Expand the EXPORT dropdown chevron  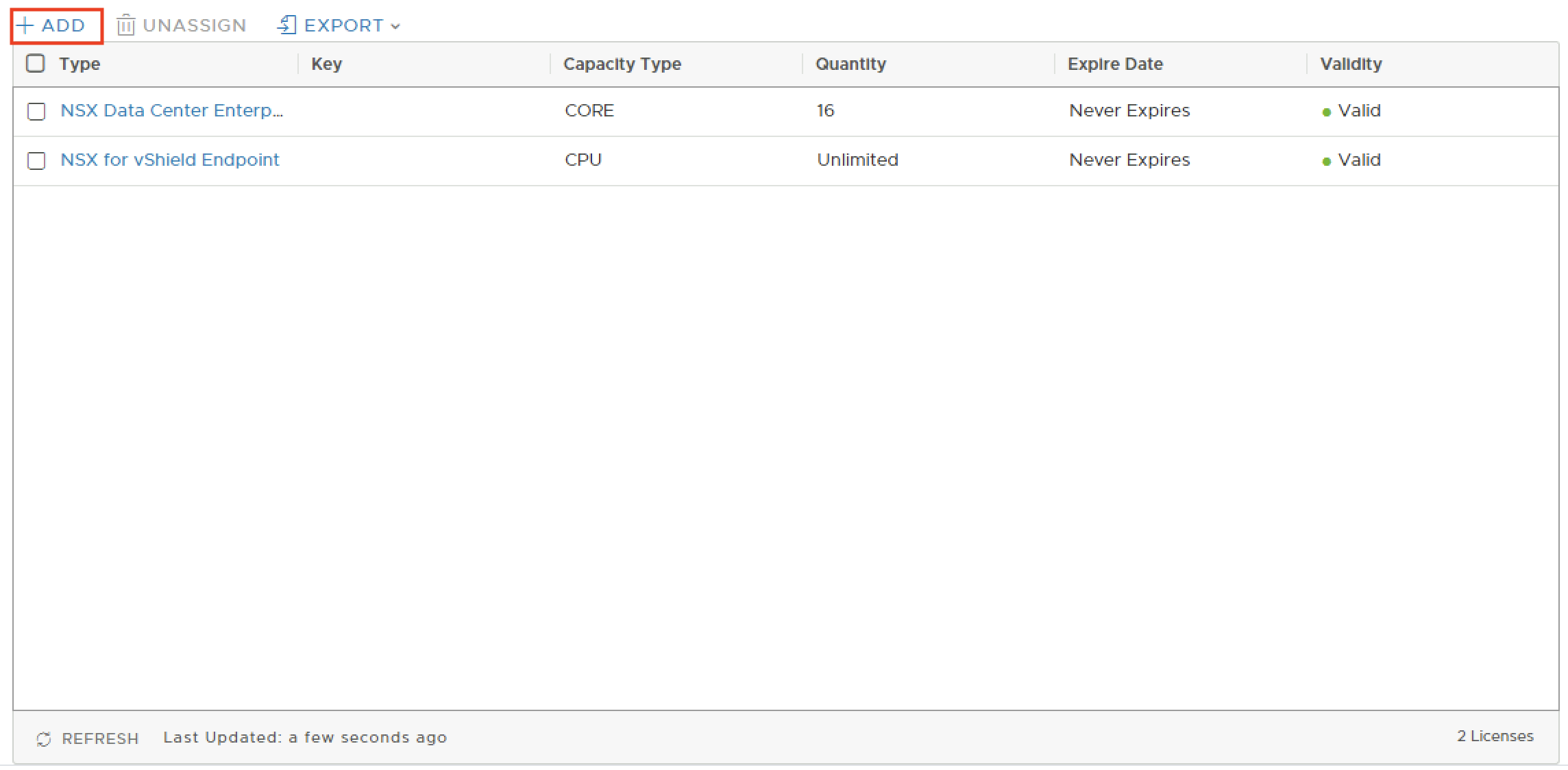[395, 27]
